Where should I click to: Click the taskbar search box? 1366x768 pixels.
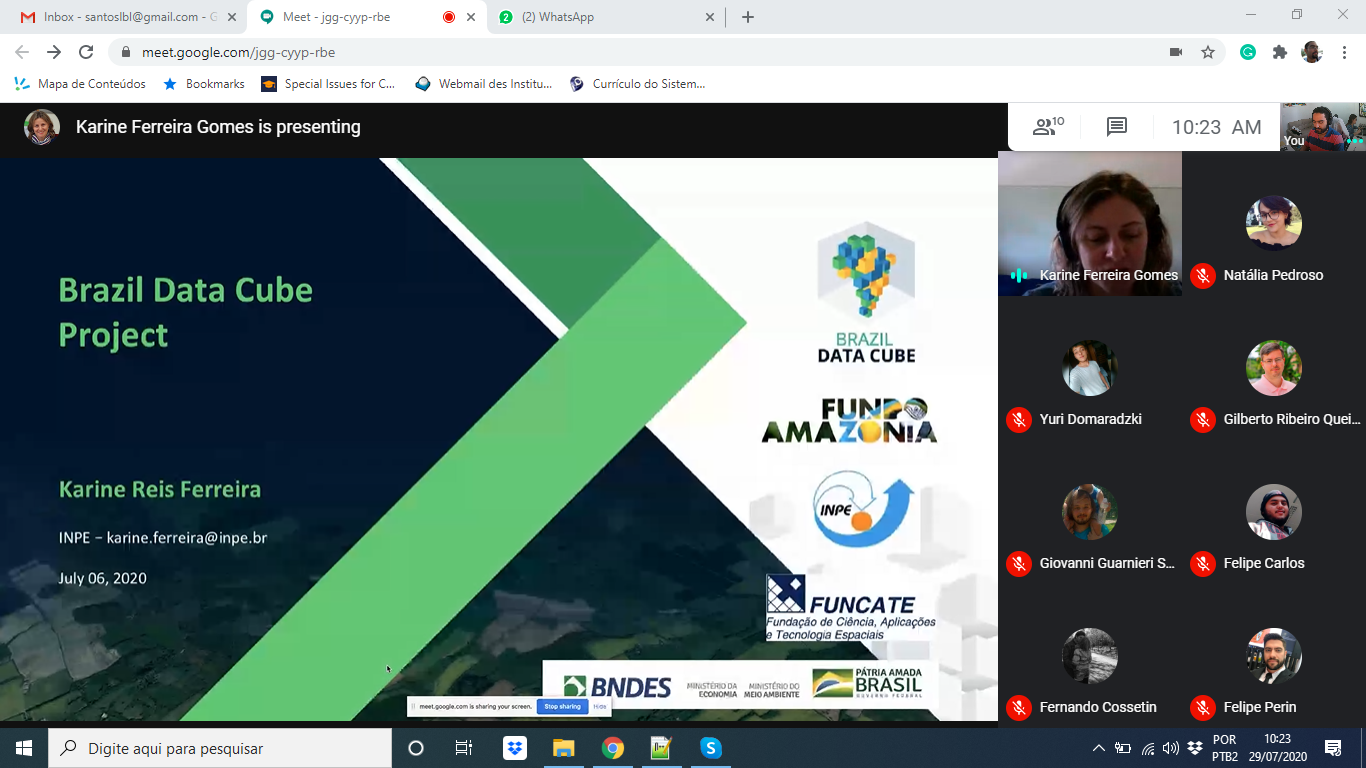coord(220,748)
